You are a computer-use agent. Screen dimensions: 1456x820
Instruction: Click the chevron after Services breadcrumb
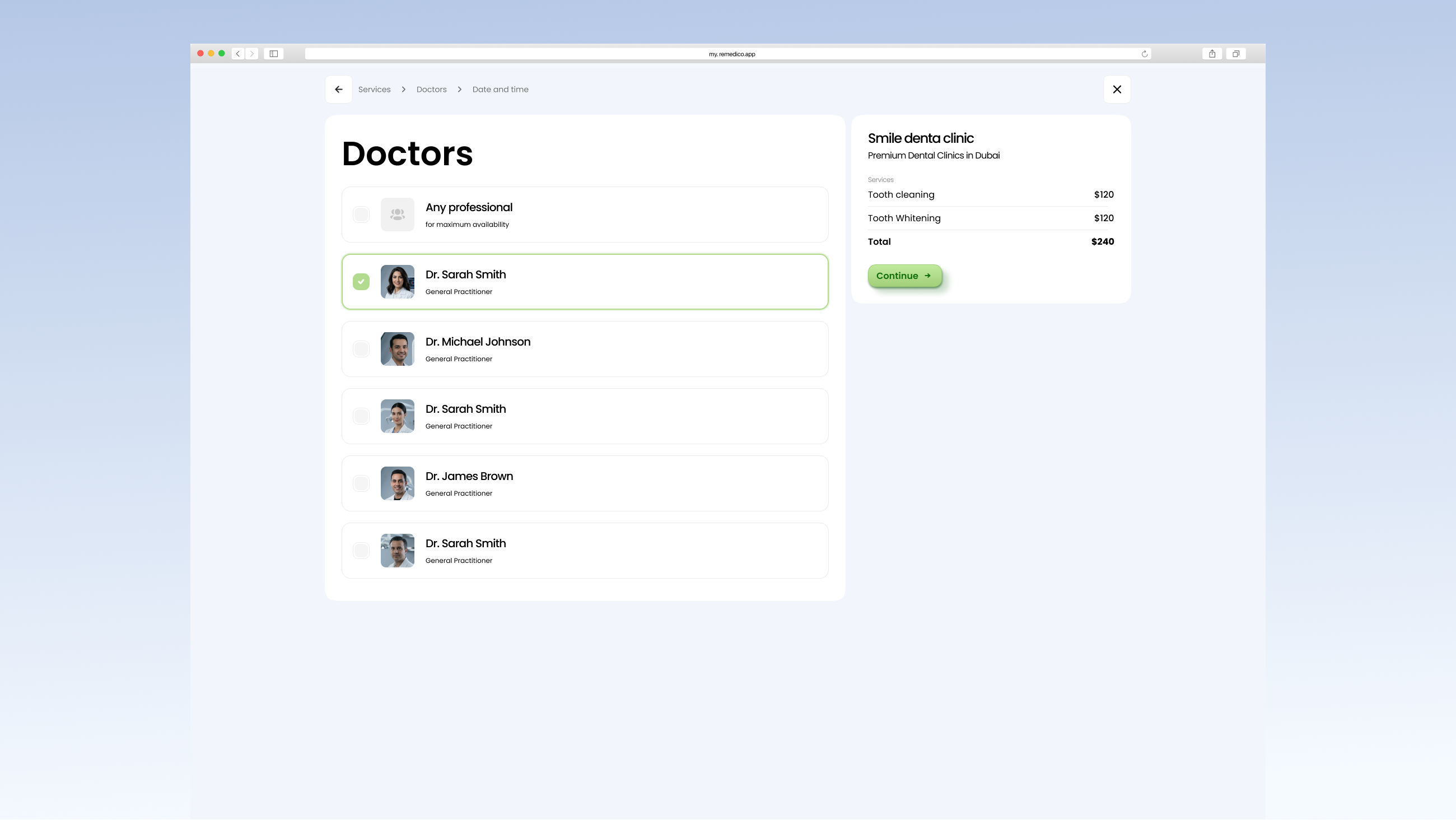(404, 90)
